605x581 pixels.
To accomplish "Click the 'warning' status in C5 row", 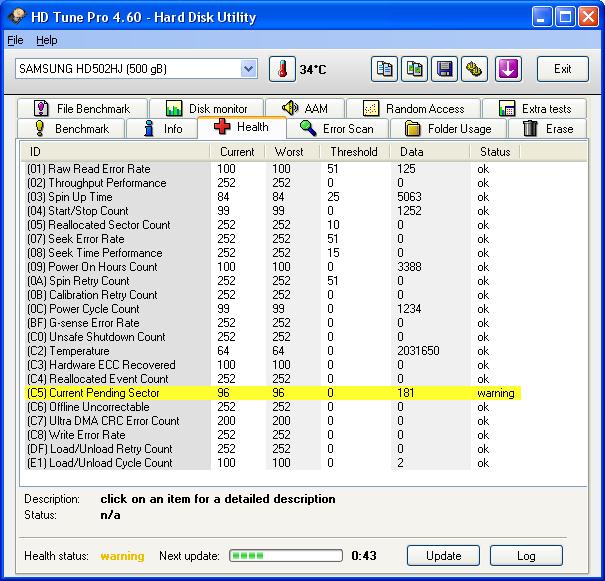I will (x=496, y=393).
